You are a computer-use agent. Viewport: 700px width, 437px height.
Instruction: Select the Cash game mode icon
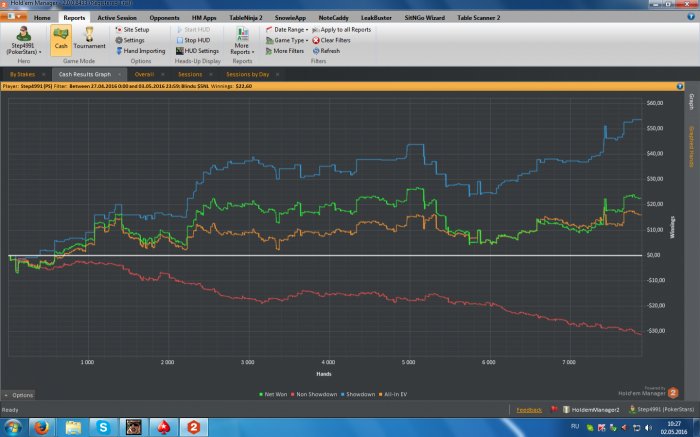pyautogui.click(x=60, y=38)
